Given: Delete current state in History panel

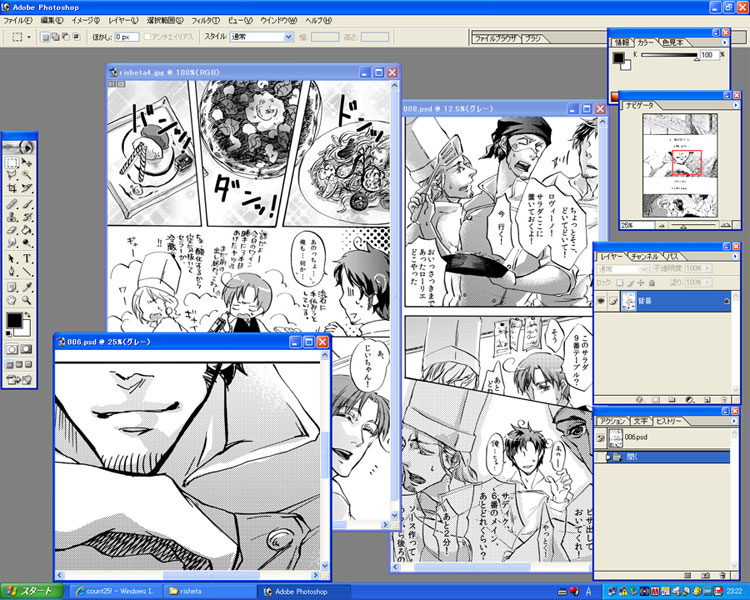Looking at the screenshot, I should [723, 575].
